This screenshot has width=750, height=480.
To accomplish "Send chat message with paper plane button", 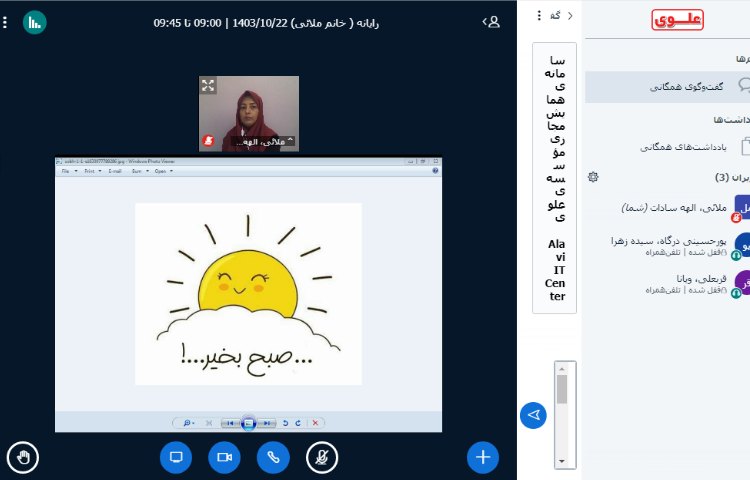I will [534, 414].
